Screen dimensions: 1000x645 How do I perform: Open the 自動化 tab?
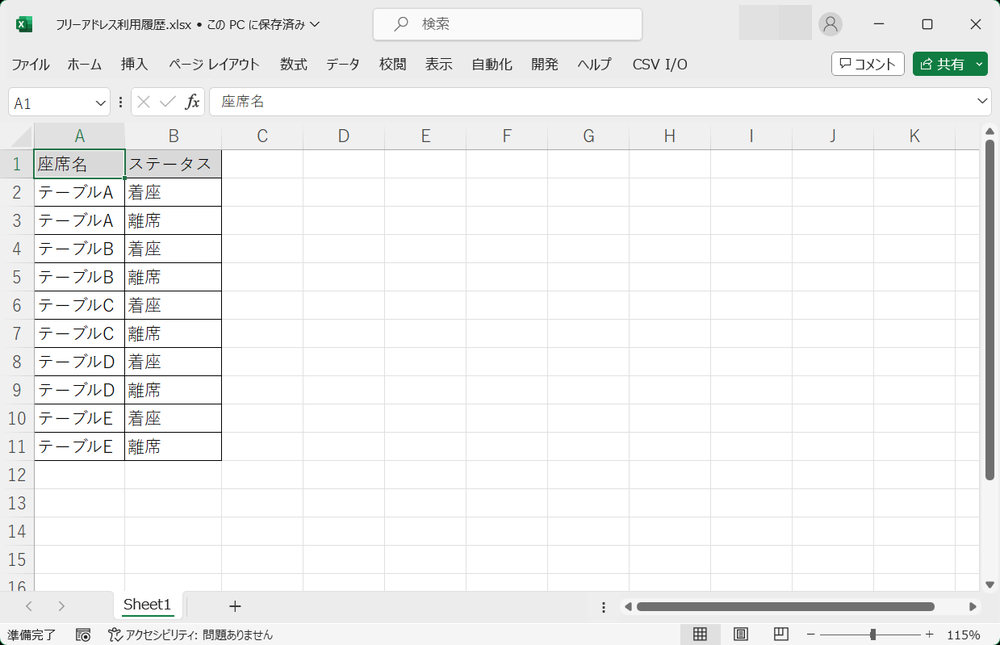[x=492, y=64]
